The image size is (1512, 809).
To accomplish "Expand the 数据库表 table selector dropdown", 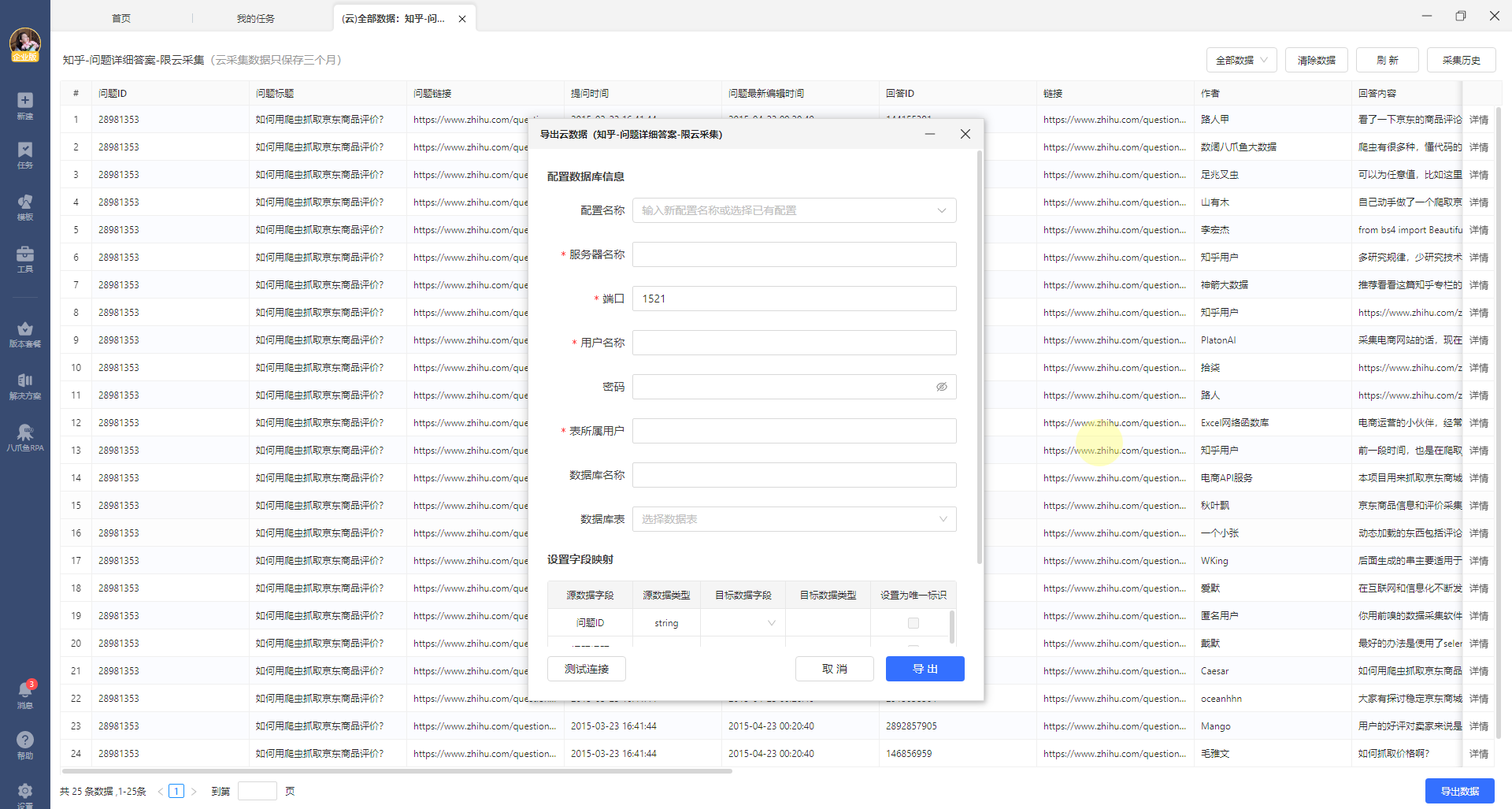I will (x=943, y=519).
